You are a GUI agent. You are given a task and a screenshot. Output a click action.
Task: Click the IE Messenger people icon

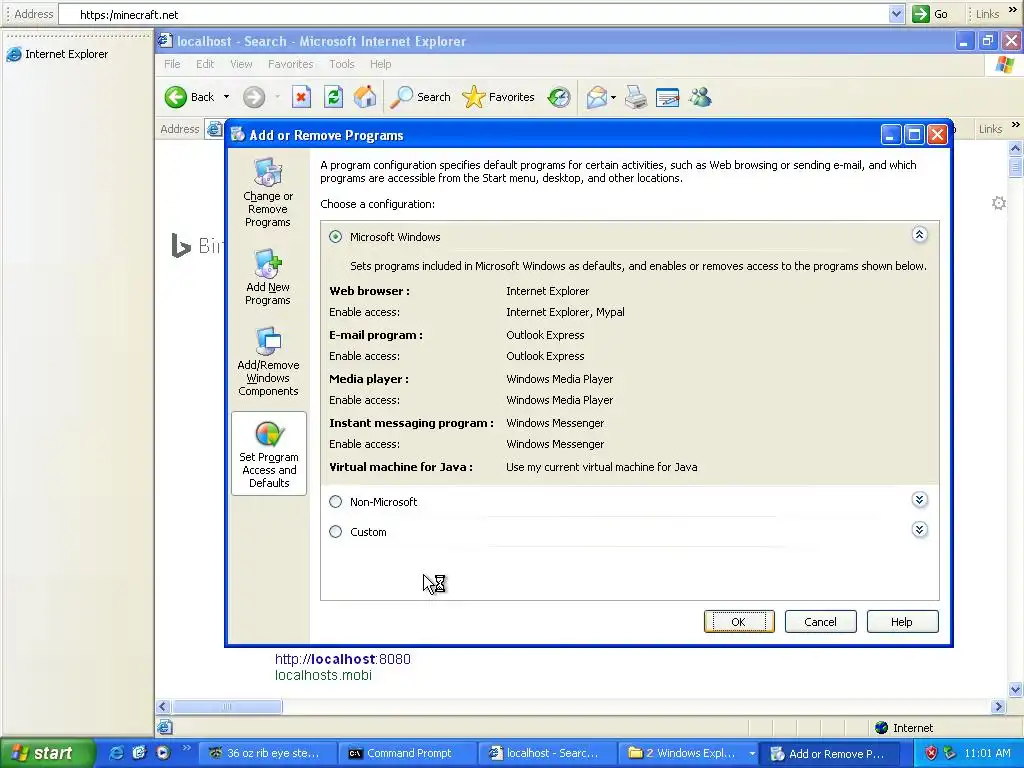pos(700,97)
